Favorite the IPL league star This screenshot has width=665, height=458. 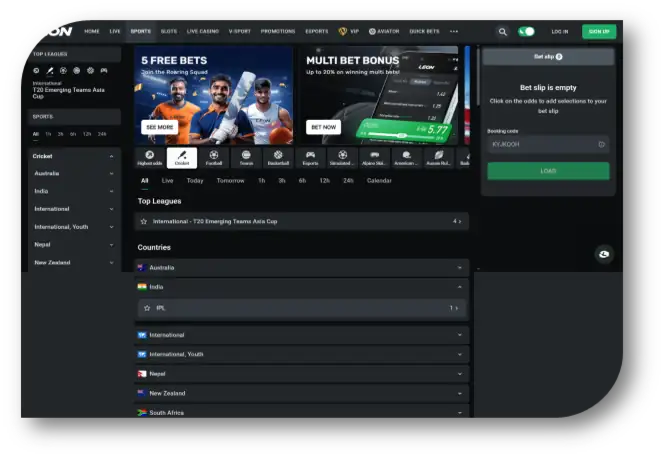coord(147,308)
